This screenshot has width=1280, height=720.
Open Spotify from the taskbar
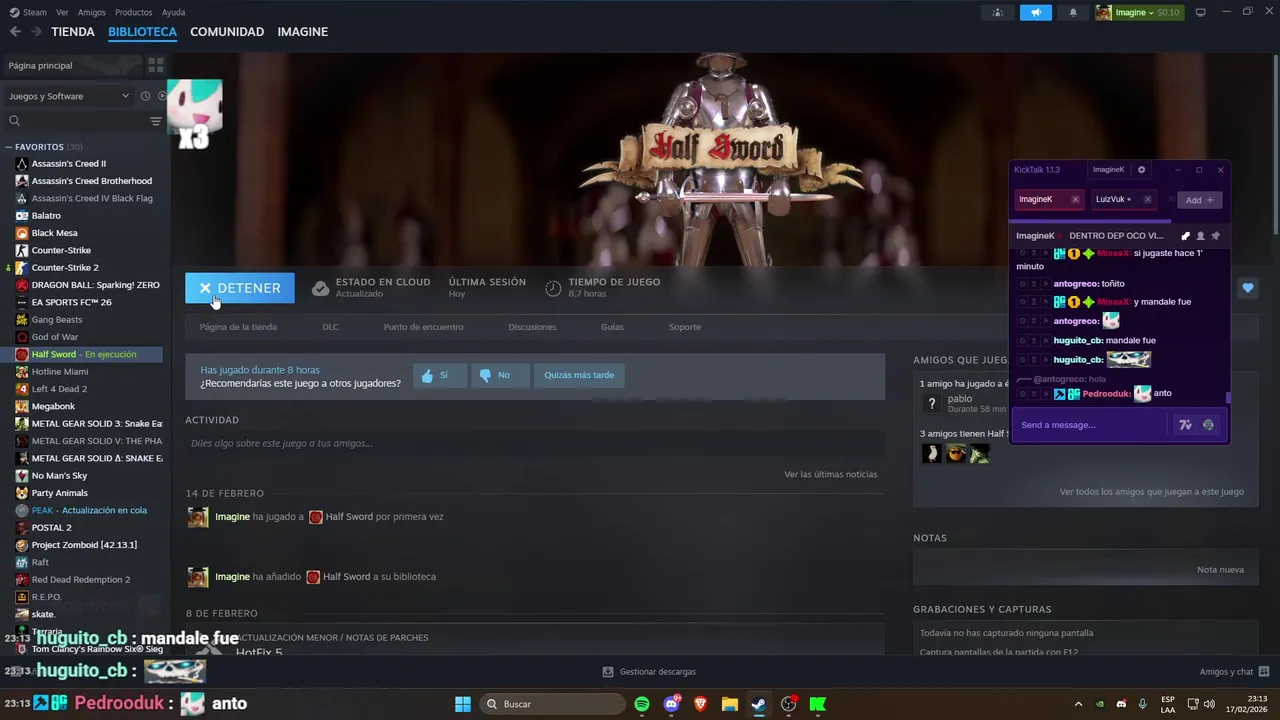tap(642, 704)
